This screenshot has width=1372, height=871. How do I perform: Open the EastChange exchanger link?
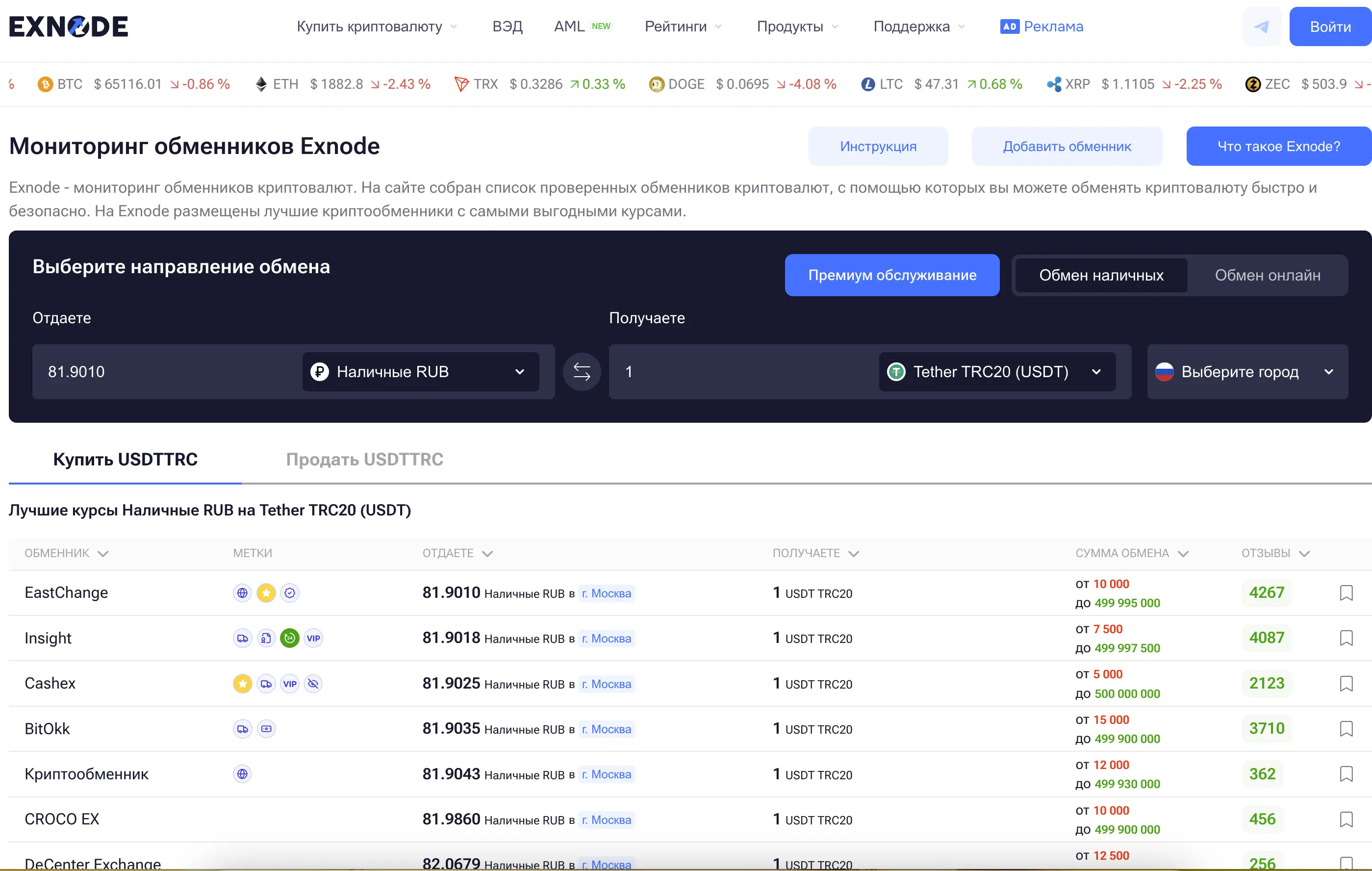(x=66, y=593)
